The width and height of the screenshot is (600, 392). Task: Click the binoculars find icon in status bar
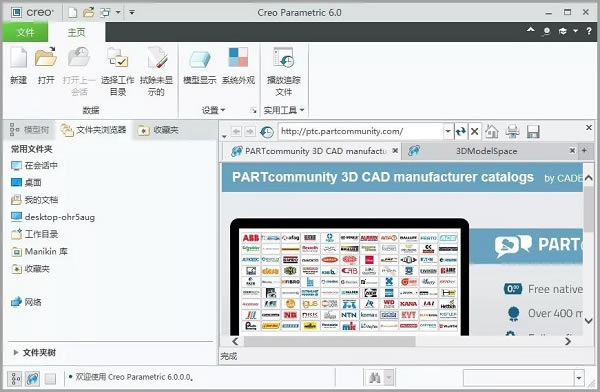click(x=375, y=378)
